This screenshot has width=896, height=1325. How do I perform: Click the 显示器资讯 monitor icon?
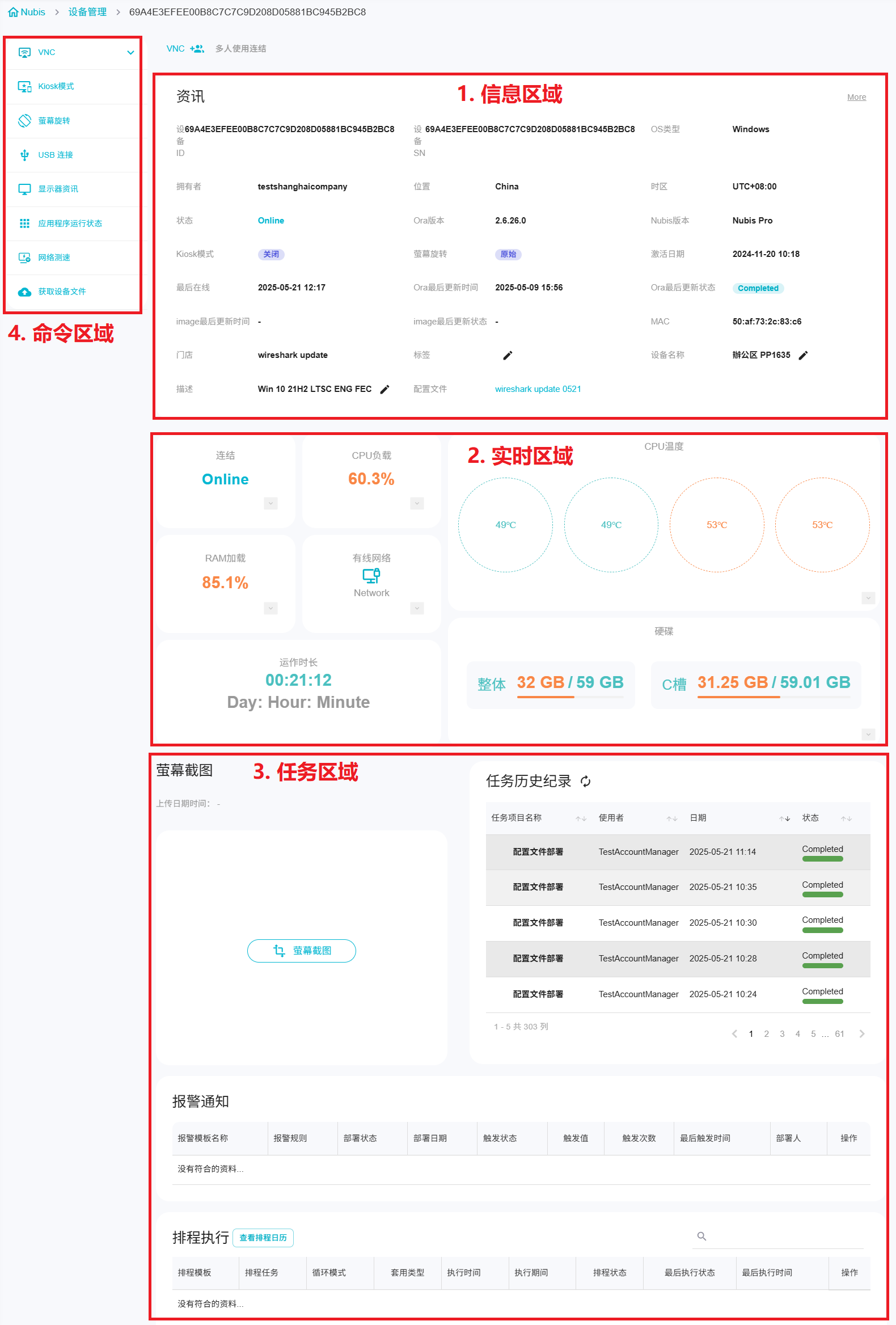24,189
